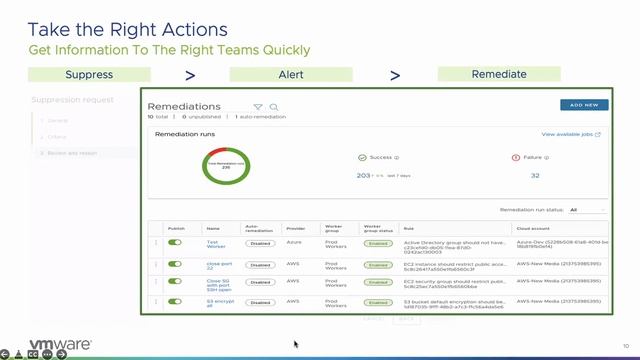This screenshot has width=640, height=360.
Task: Toggle CC subtitles in slideshow controls
Action: pos(33,354)
